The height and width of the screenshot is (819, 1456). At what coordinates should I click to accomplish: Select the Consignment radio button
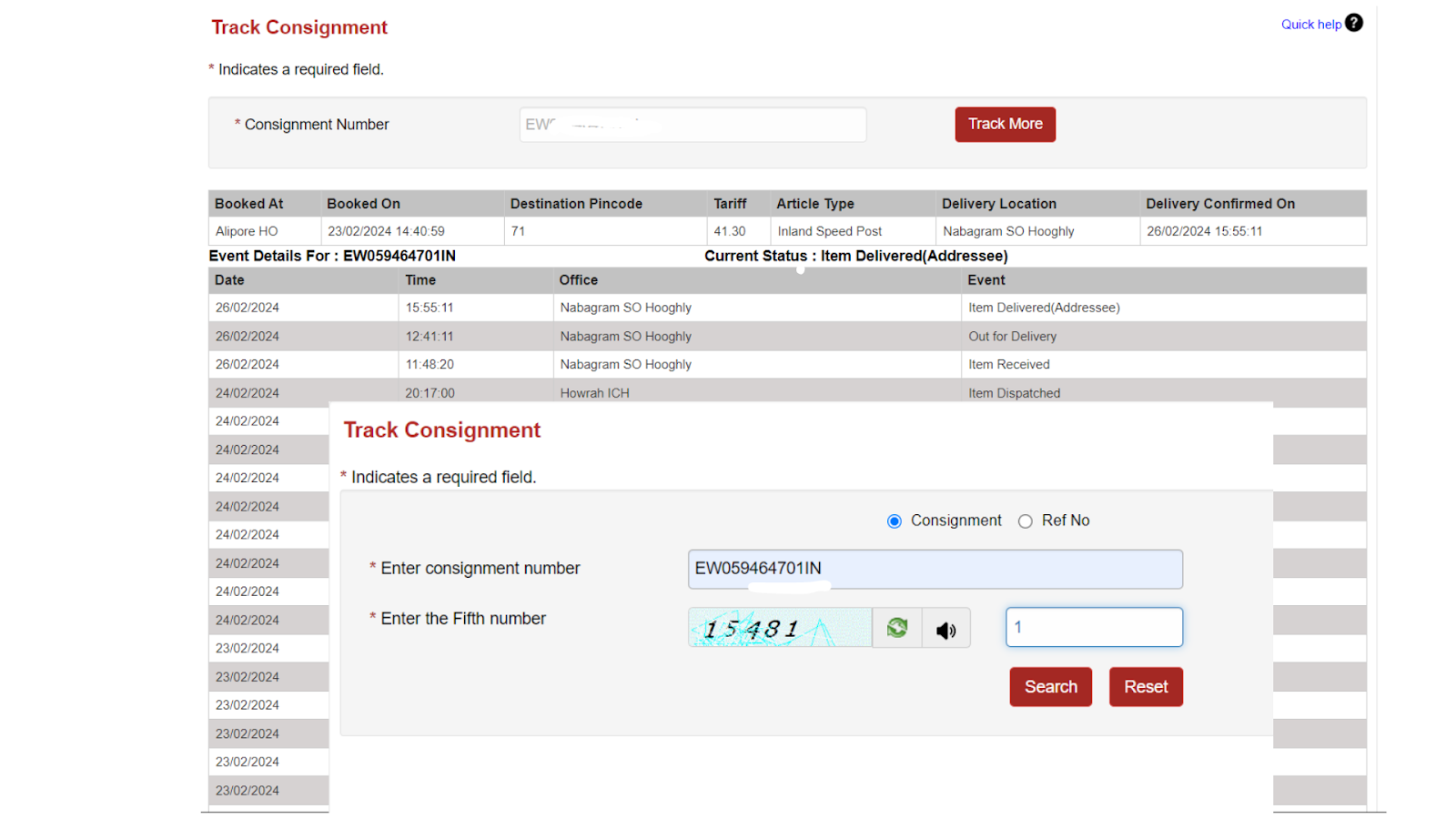[x=895, y=521]
